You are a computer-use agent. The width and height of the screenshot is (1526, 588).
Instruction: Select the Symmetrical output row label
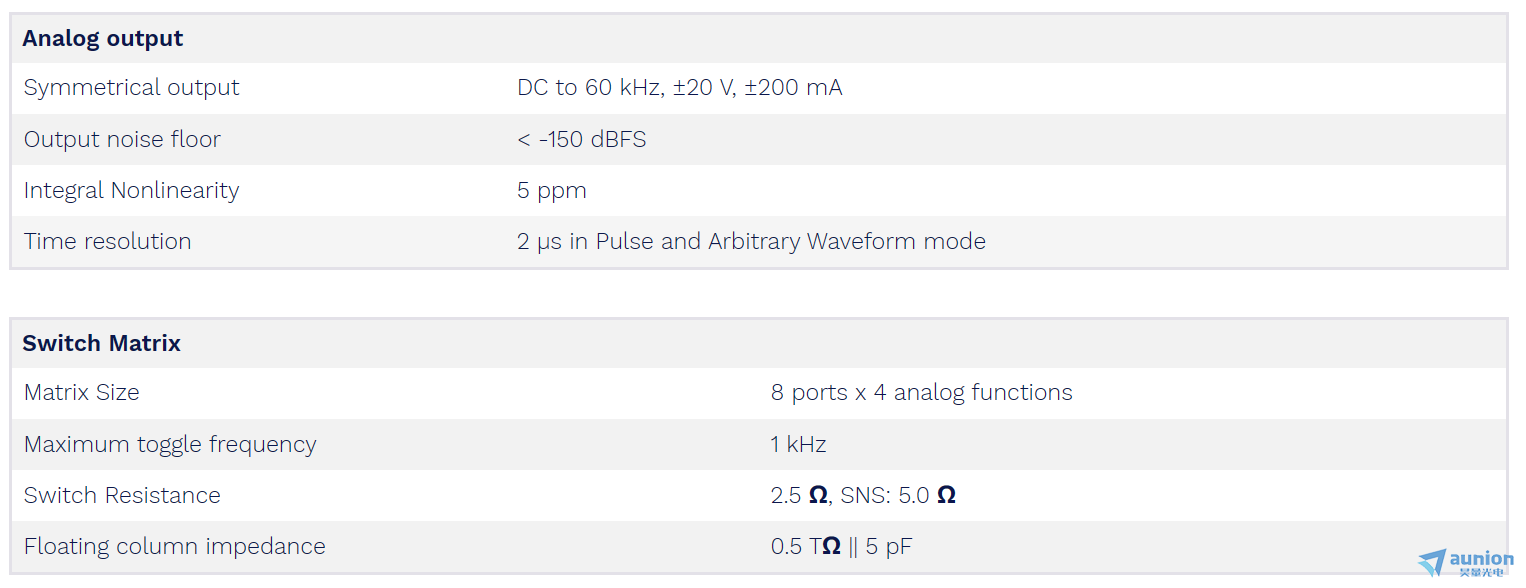[x=132, y=88]
